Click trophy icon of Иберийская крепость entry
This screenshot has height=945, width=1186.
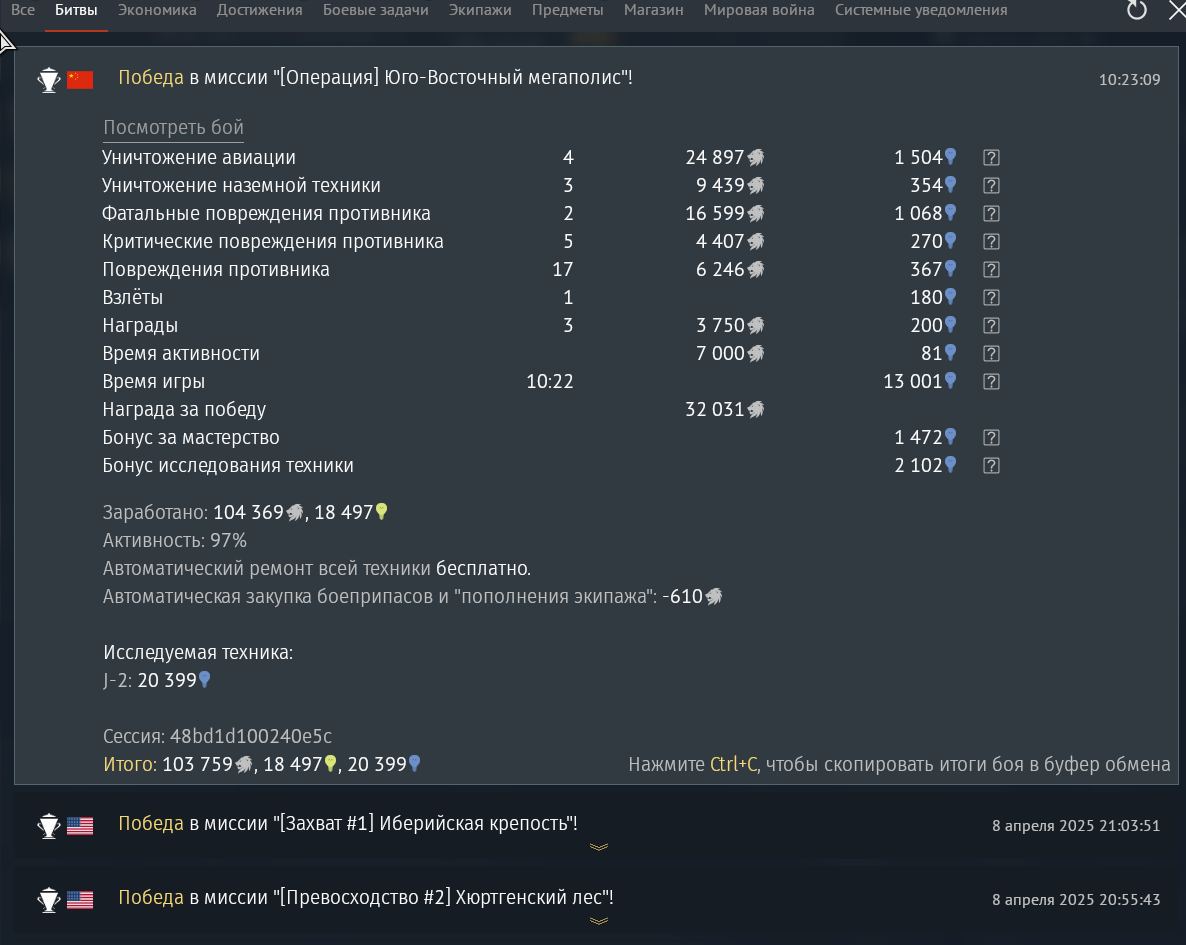49,825
